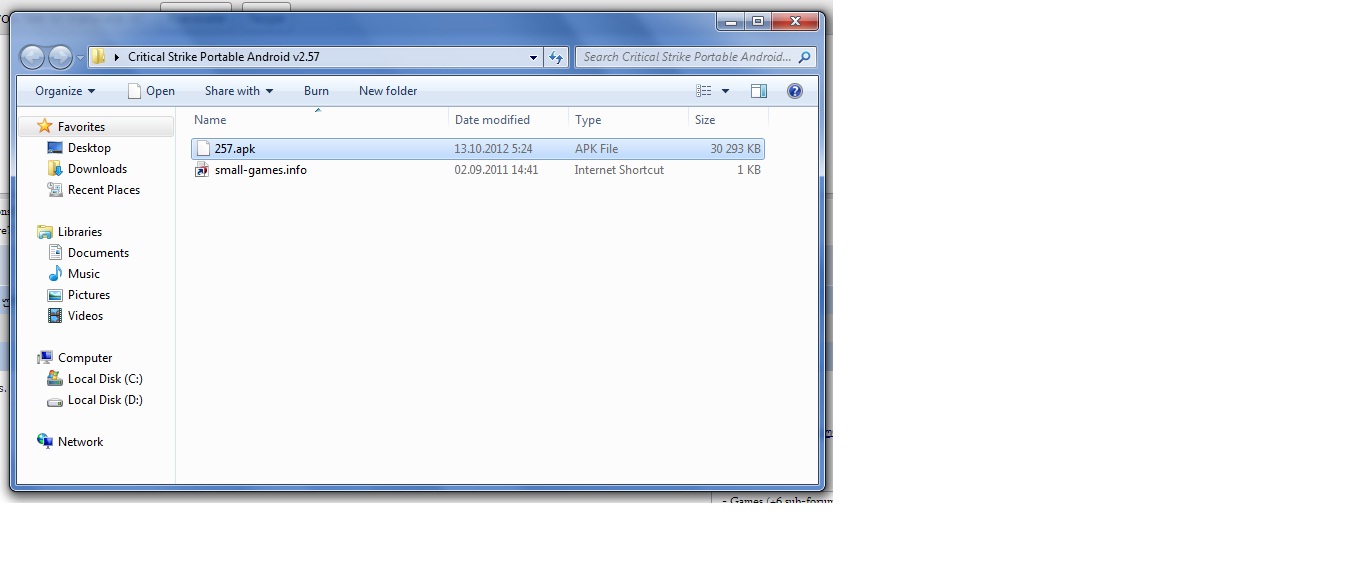The height and width of the screenshot is (564, 1354).
Task: Select the small-games.info shortcut
Action: coord(478,170)
